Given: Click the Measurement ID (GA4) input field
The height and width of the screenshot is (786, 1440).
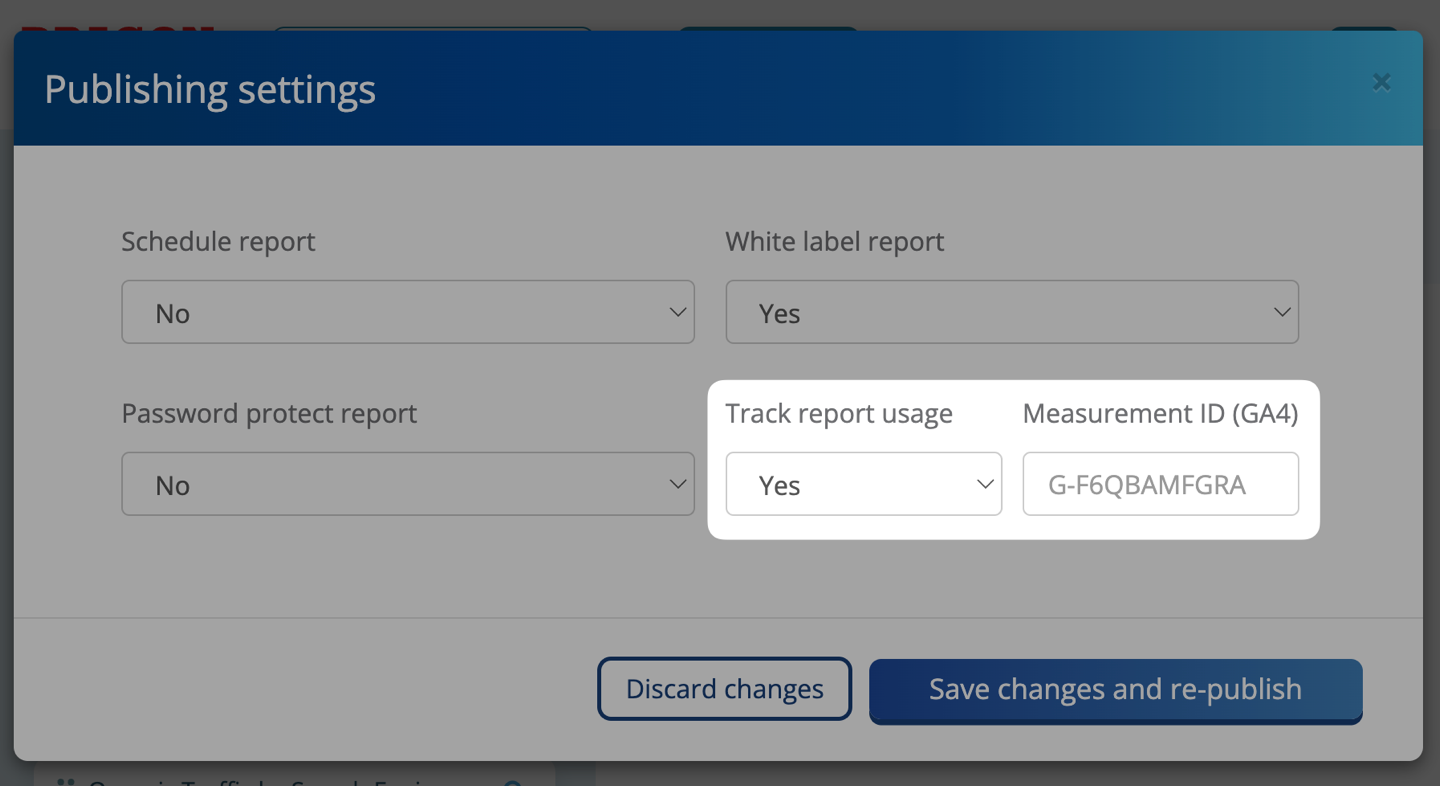Looking at the screenshot, I should [x=1161, y=484].
